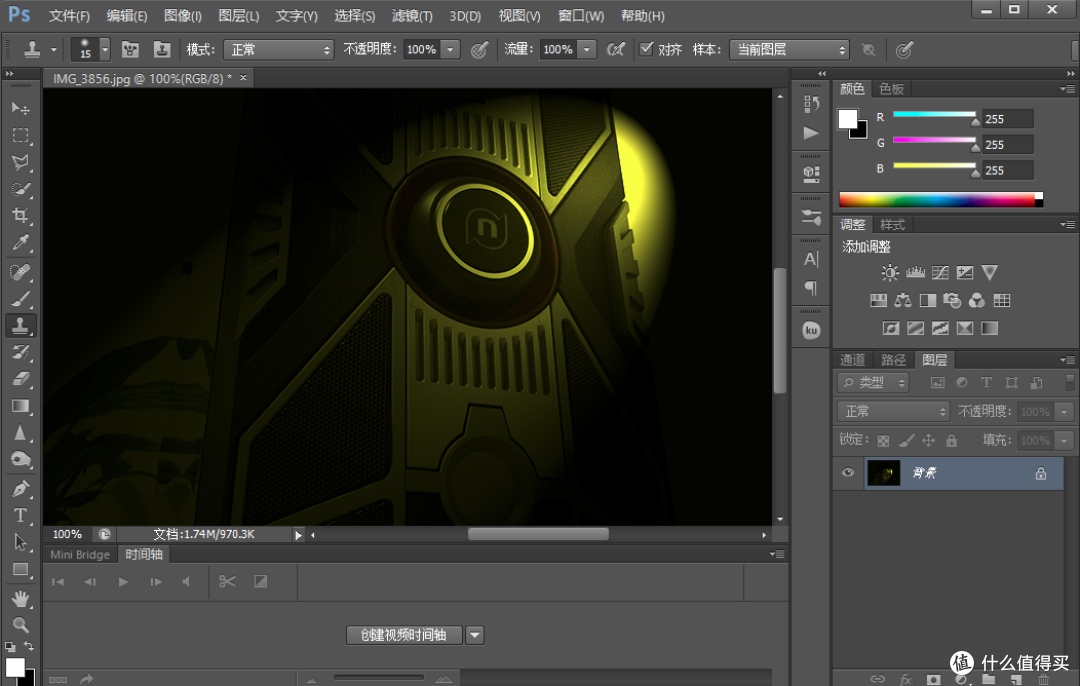Select the Rectangular Marquee tool
The image size is (1080, 686).
[21, 135]
